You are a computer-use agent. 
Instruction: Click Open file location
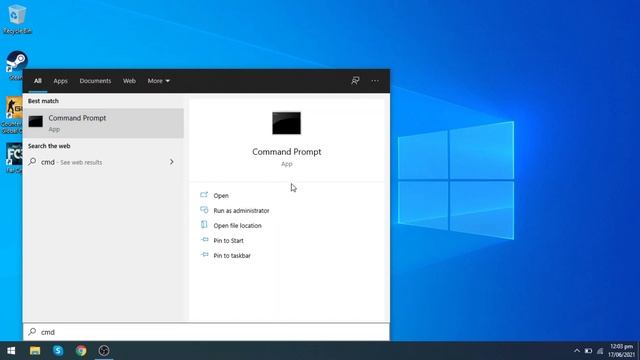[x=238, y=226]
